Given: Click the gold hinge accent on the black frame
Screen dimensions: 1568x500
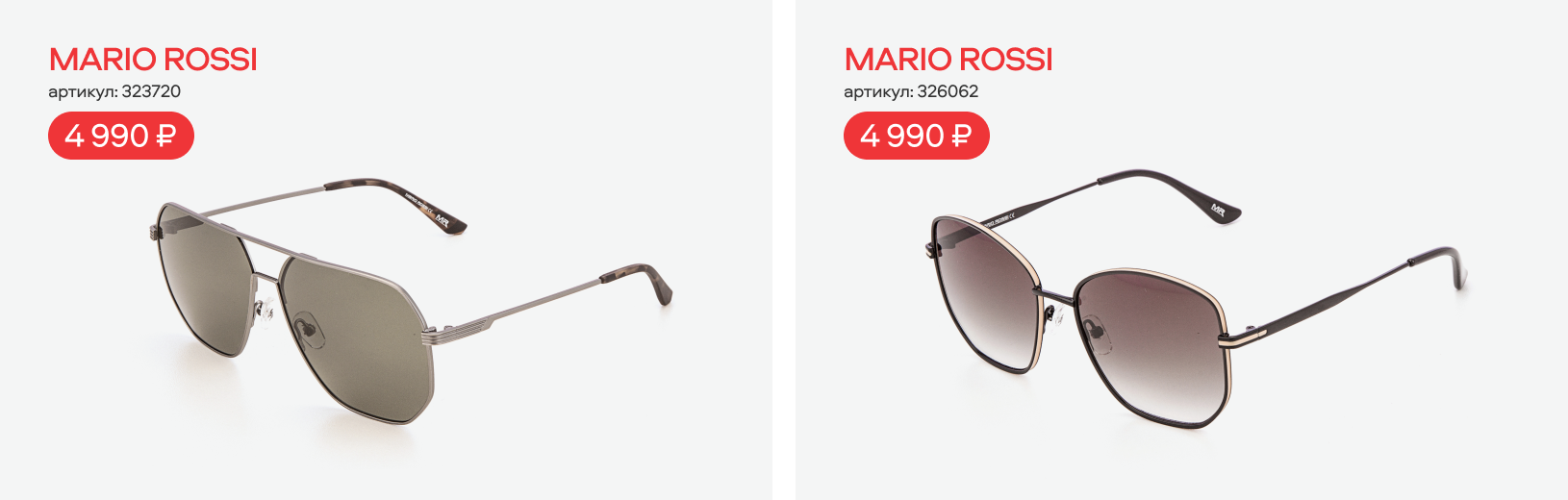Looking at the screenshot, I should coord(1245,337).
